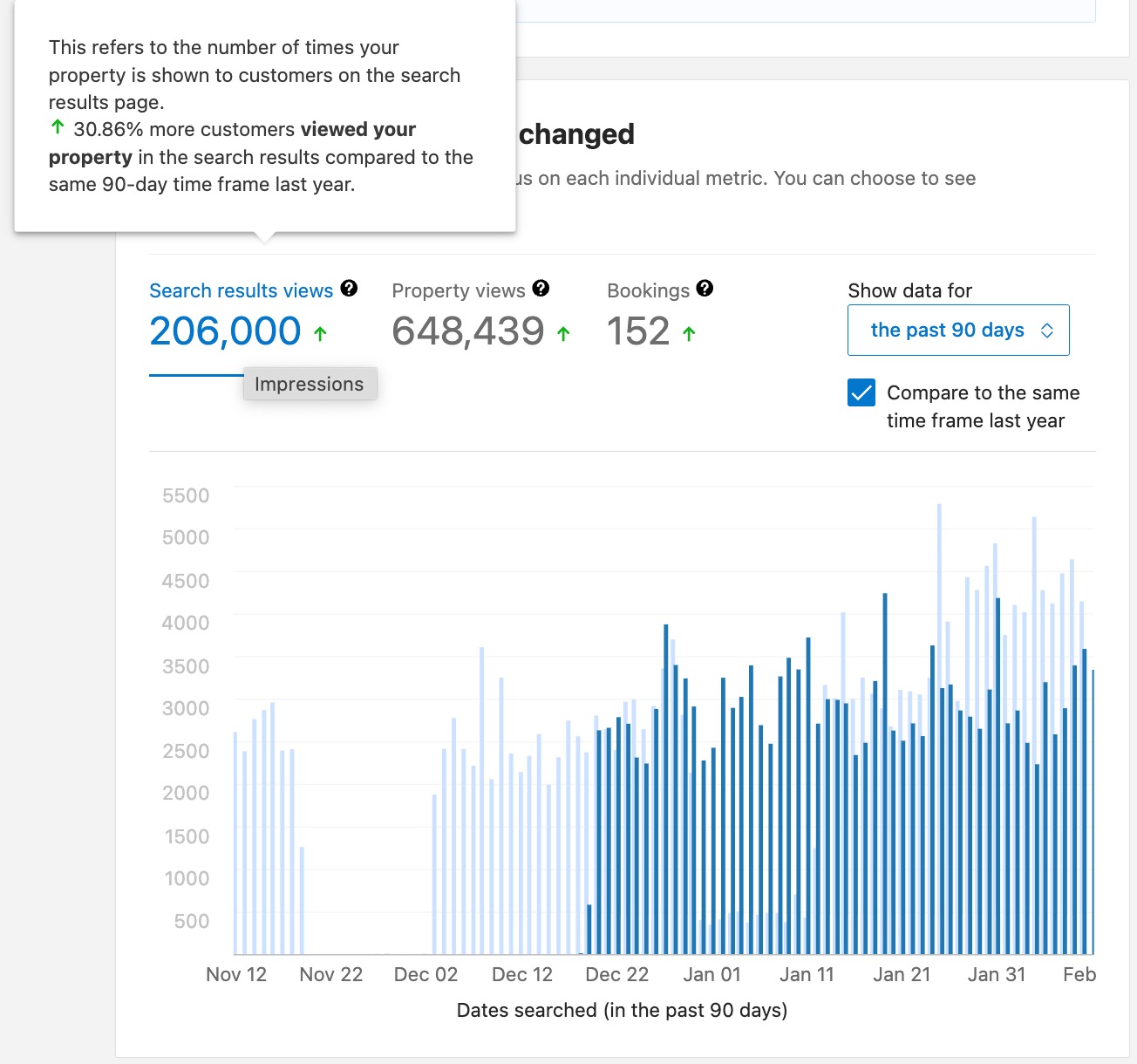This screenshot has width=1137, height=1064.
Task: Click the green up arrow next to 206,000
Action: [320, 332]
